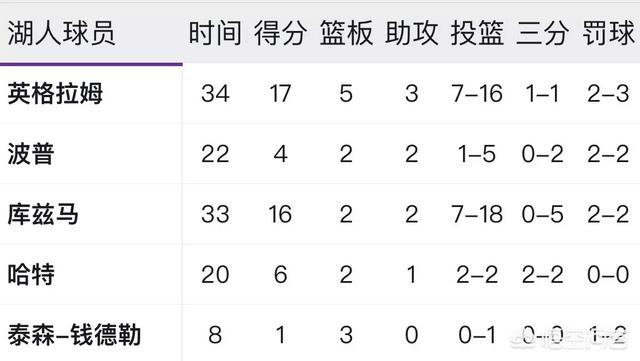This screenshot has width=640, height=361.
Task: Click the 三分 column header
Action: pyautogui.click(x=542, y=33)
